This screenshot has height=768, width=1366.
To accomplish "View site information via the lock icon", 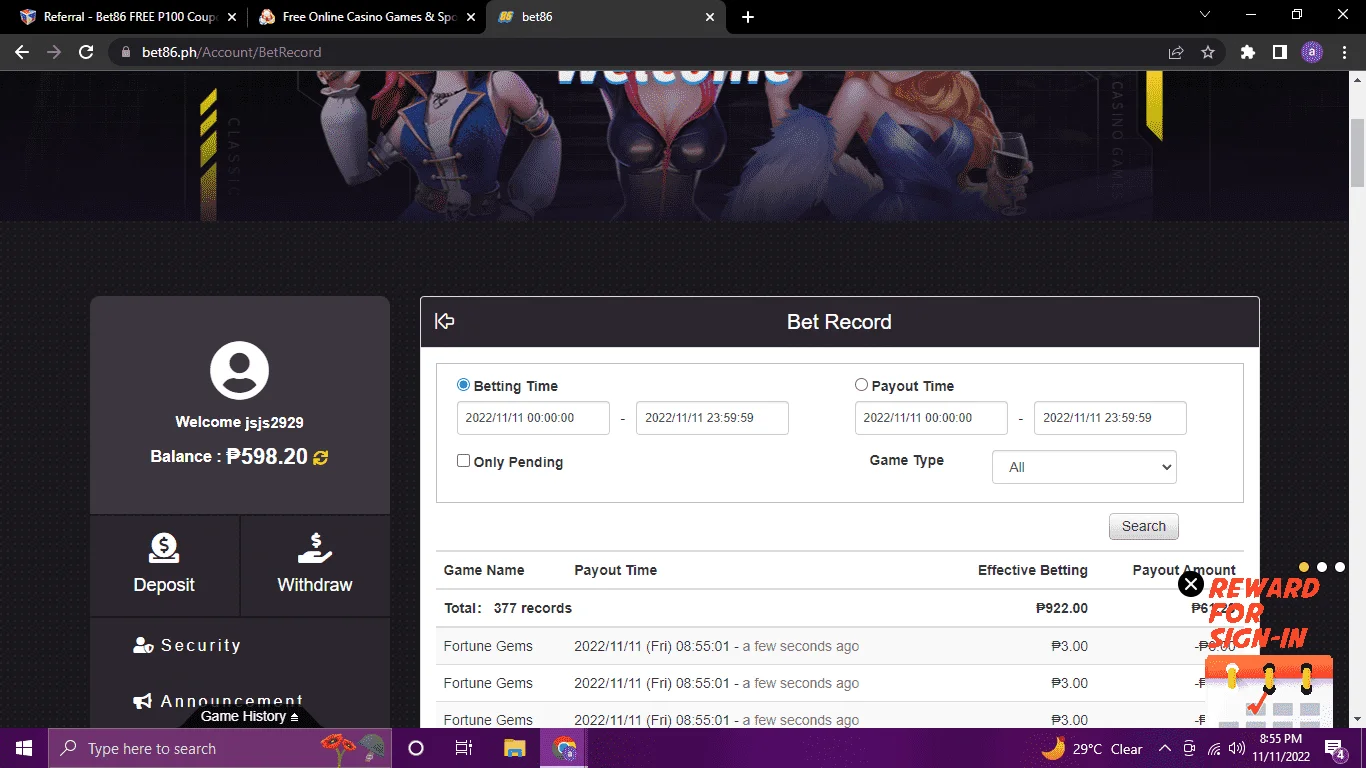I will click(125, 52).
